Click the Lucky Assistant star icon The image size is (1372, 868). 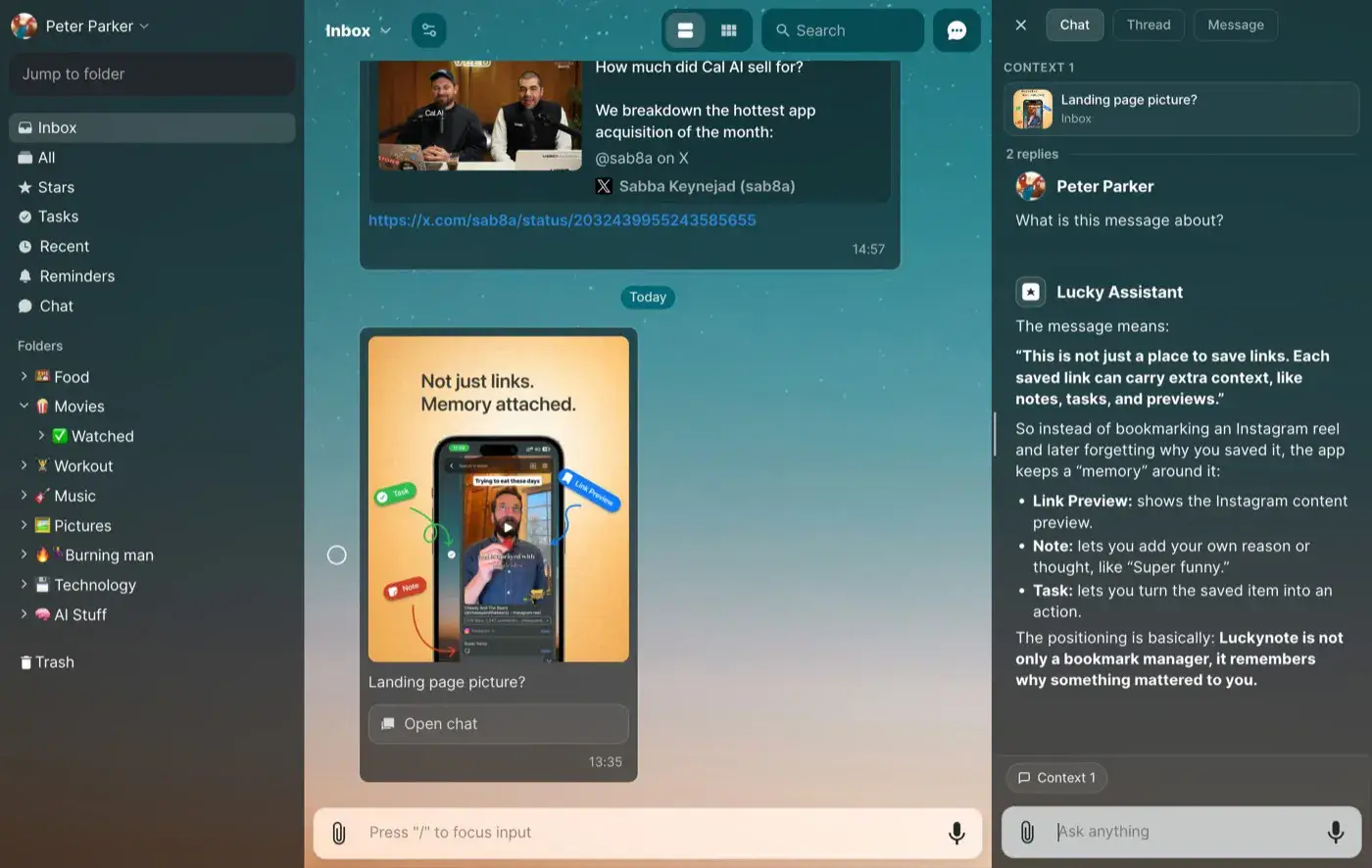1031,292
